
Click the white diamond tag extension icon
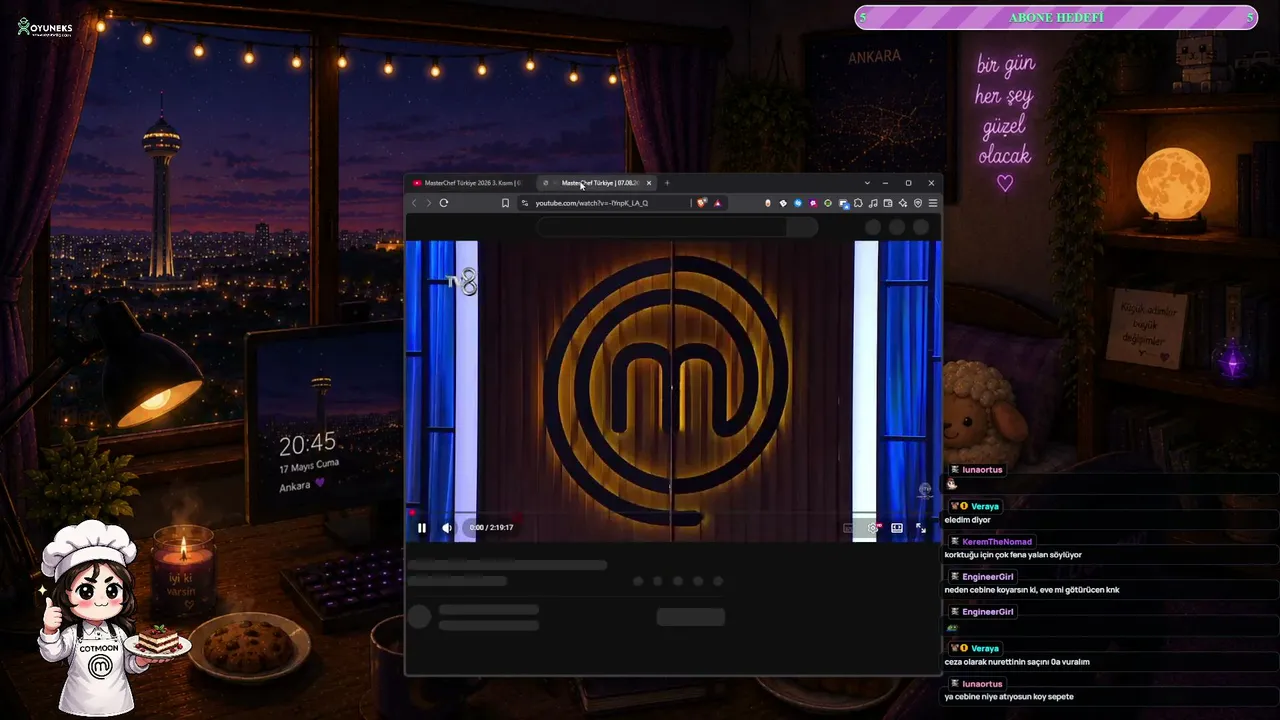click(x=783, y=203)
